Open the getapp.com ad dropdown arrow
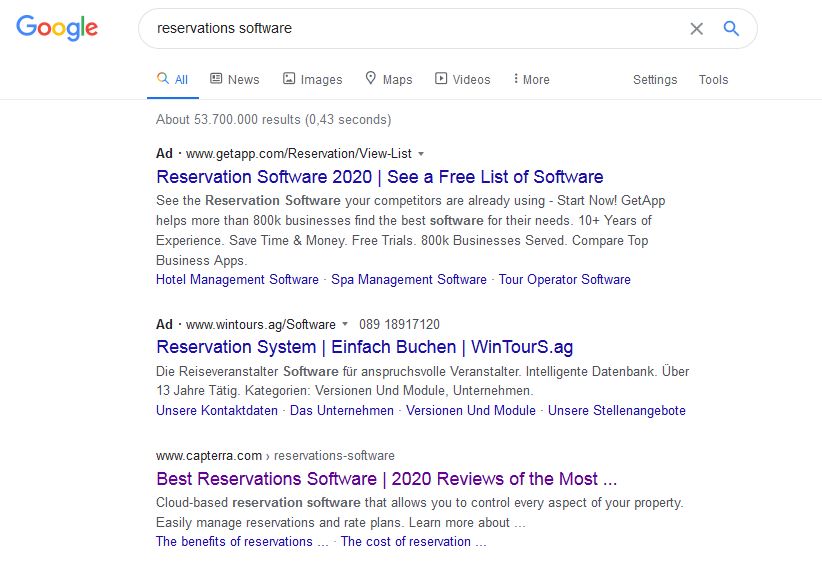 [x=421, y=154]
